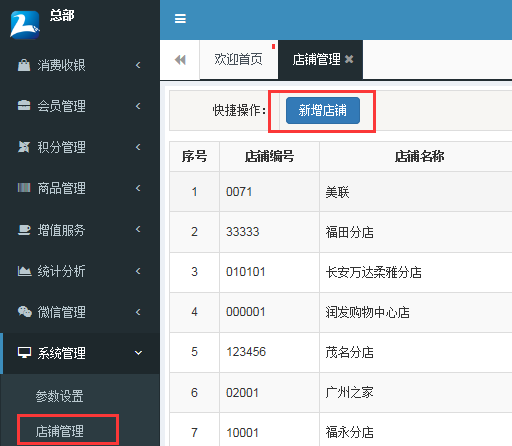This screenshot has width=512, height=446.
Task: Click the 新增店铺 button
Action: tap(323, 110)
